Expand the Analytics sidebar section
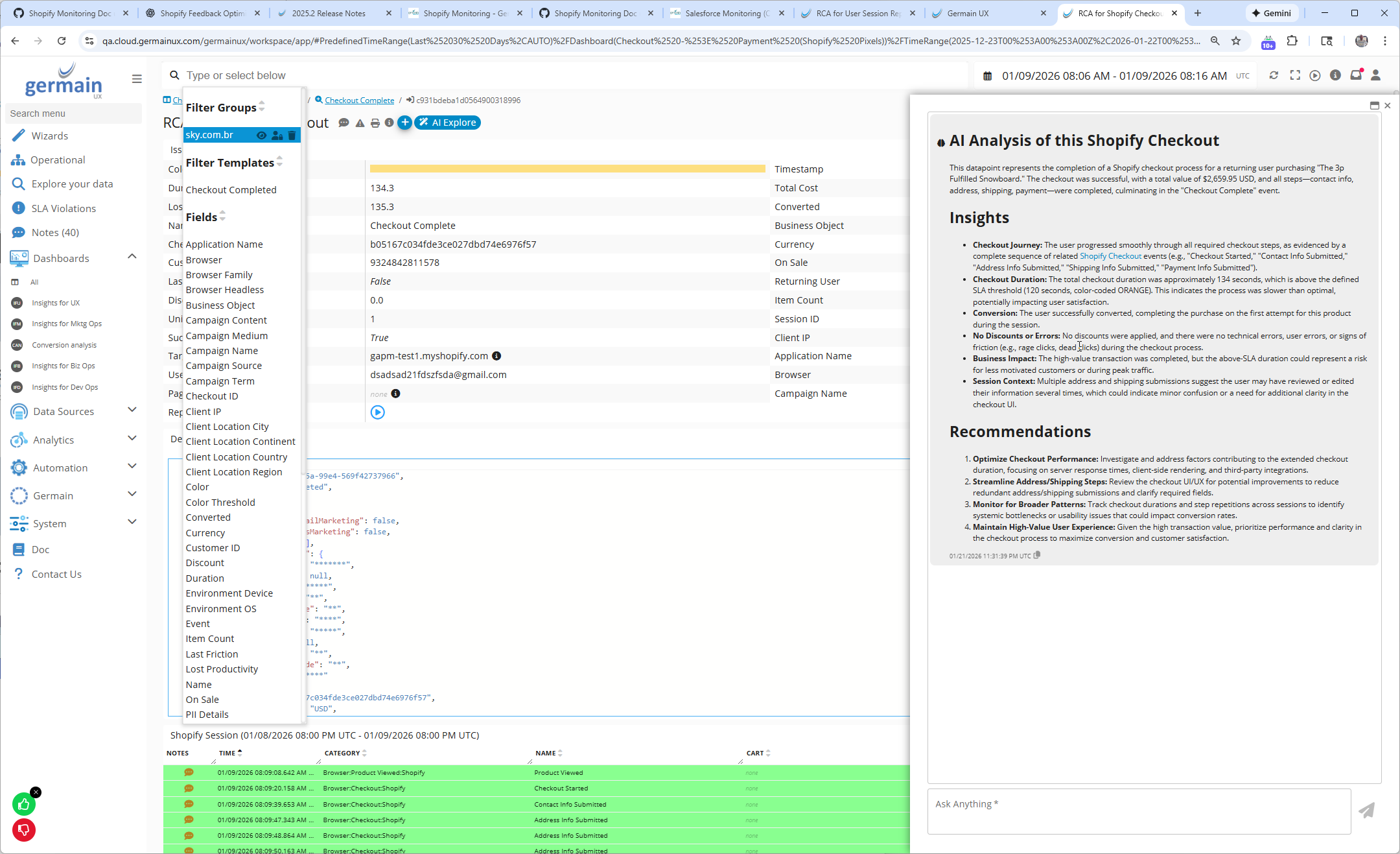This screenshot has width=1400, height=854. click(132, 438)
